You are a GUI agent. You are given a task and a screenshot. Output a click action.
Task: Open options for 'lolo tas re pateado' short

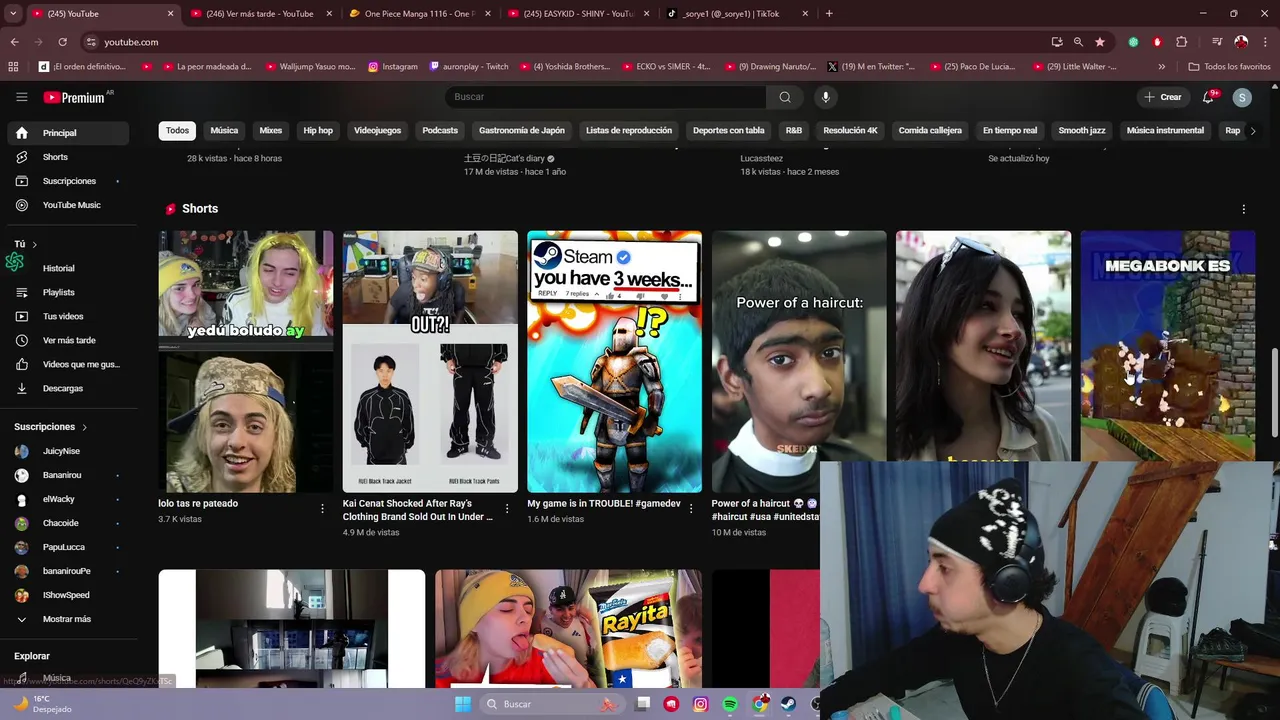click(322, 509)
